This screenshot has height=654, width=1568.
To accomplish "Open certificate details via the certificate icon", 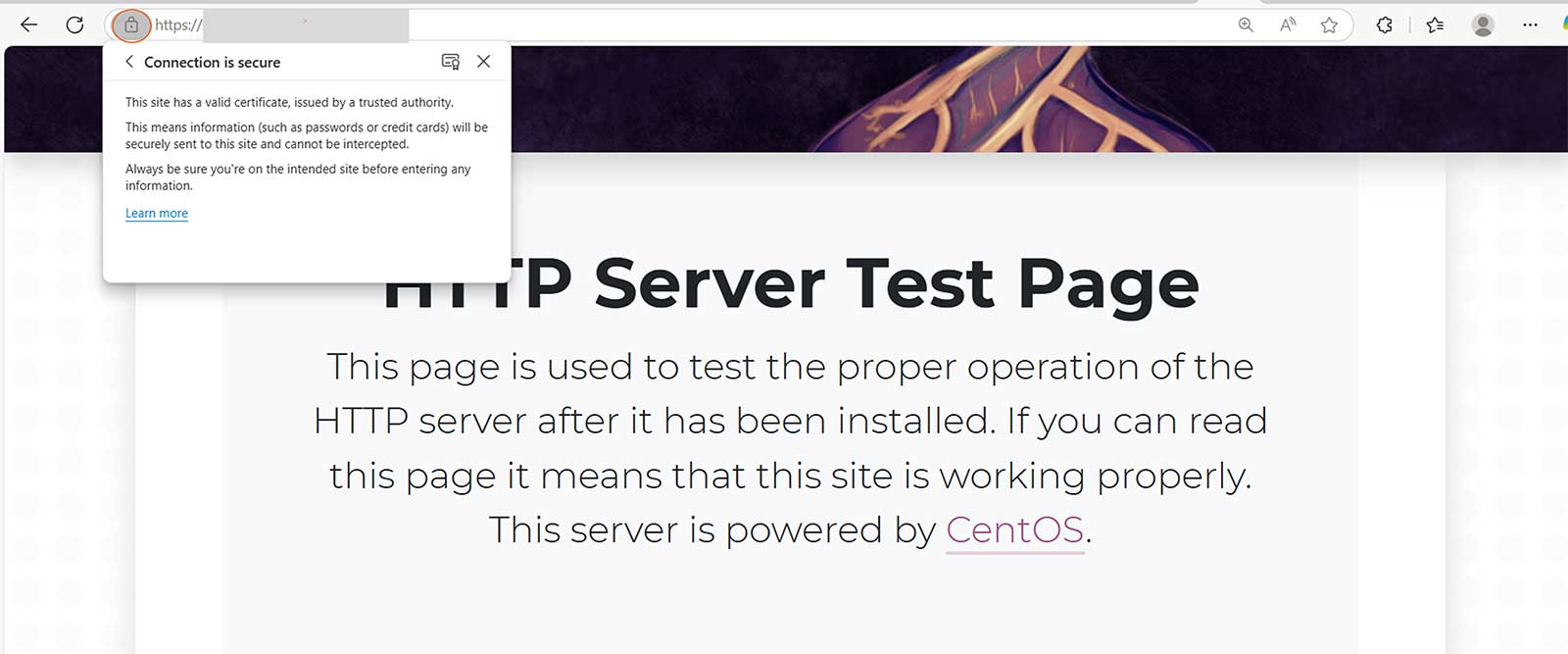I will (x=451, y=62).
